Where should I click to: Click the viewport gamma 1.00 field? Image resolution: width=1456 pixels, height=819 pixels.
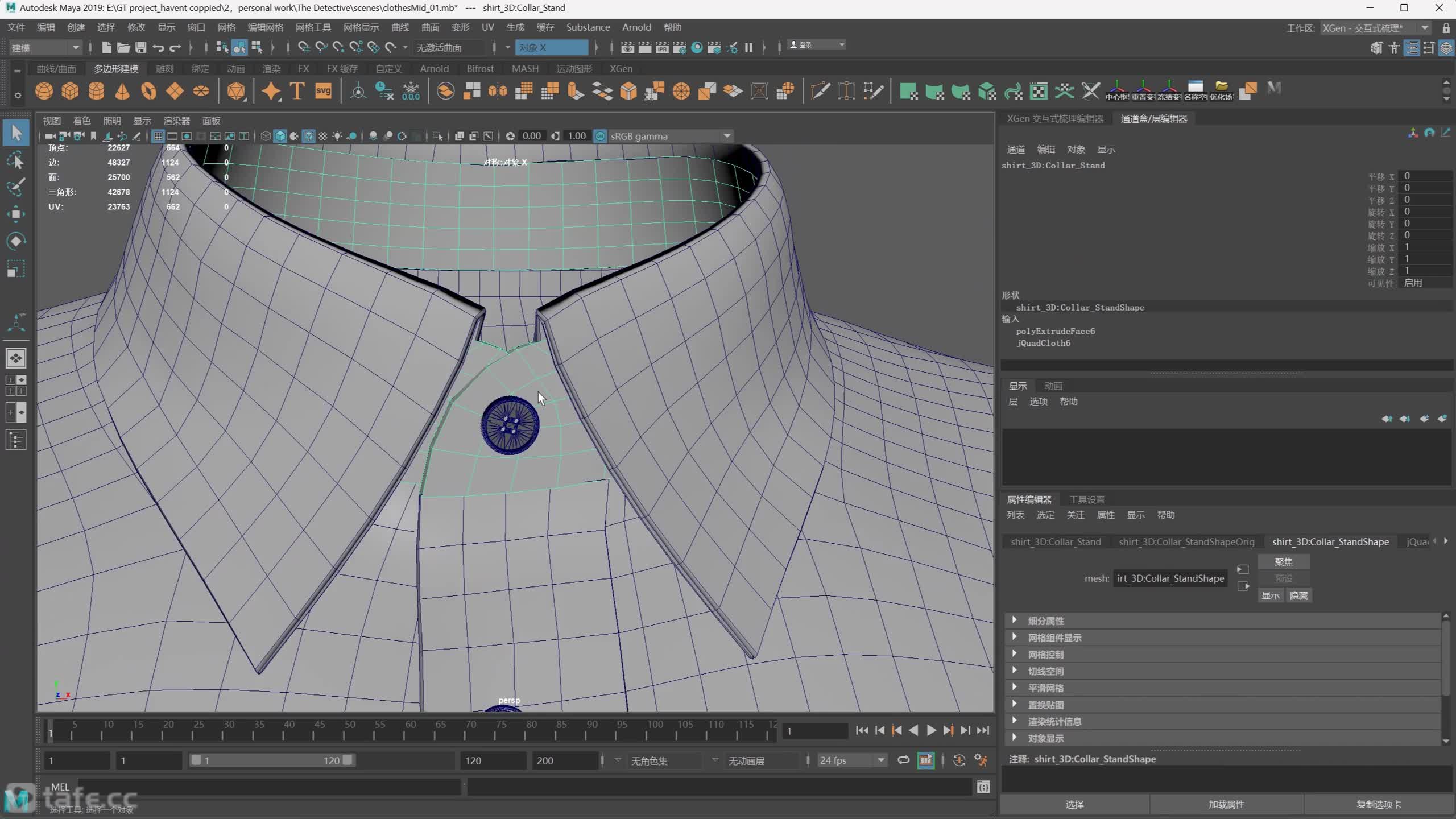pyautogui.click(x=577, y=136)
